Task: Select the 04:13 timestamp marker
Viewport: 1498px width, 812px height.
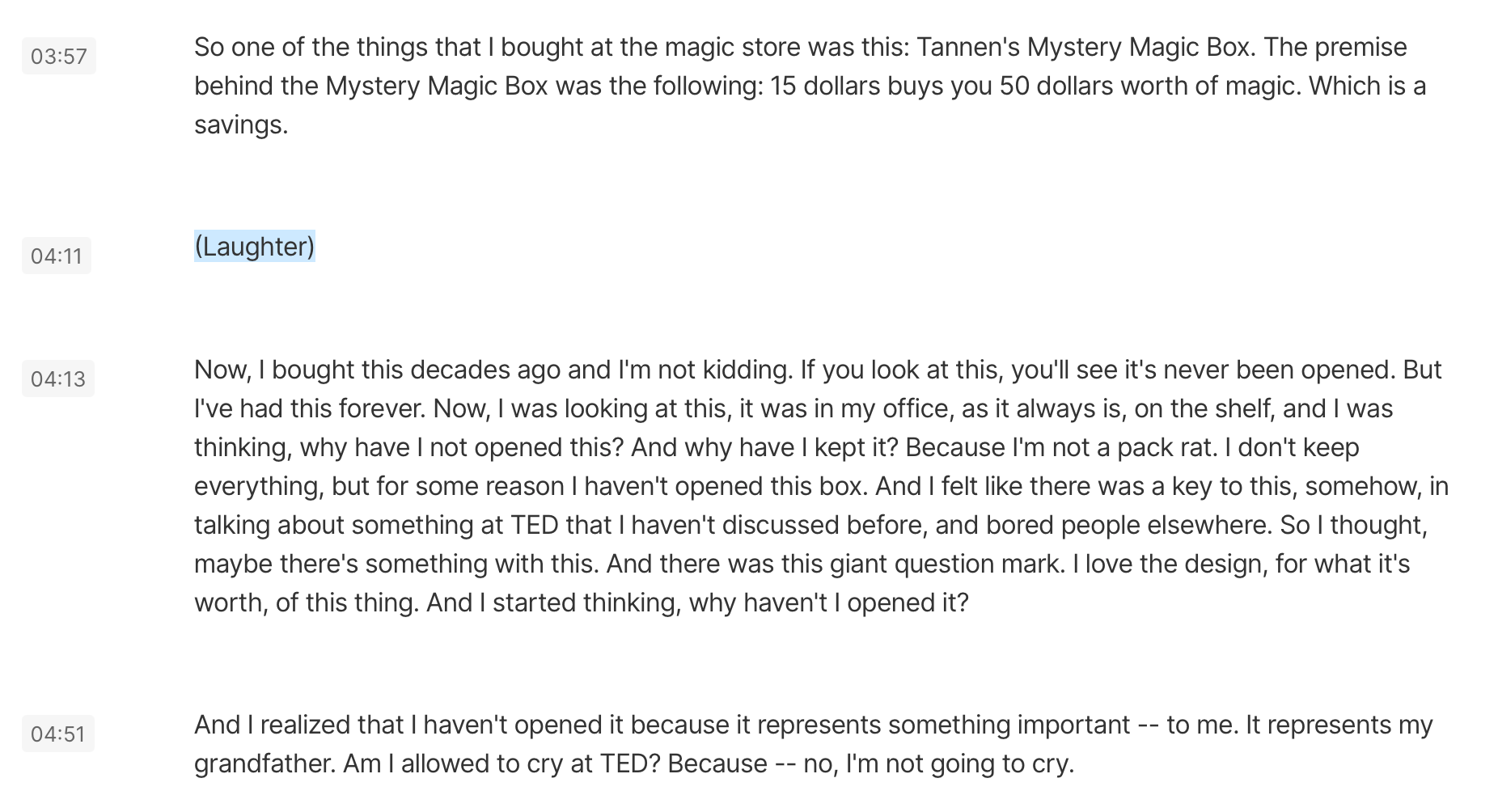Action: tap(58, 379)
